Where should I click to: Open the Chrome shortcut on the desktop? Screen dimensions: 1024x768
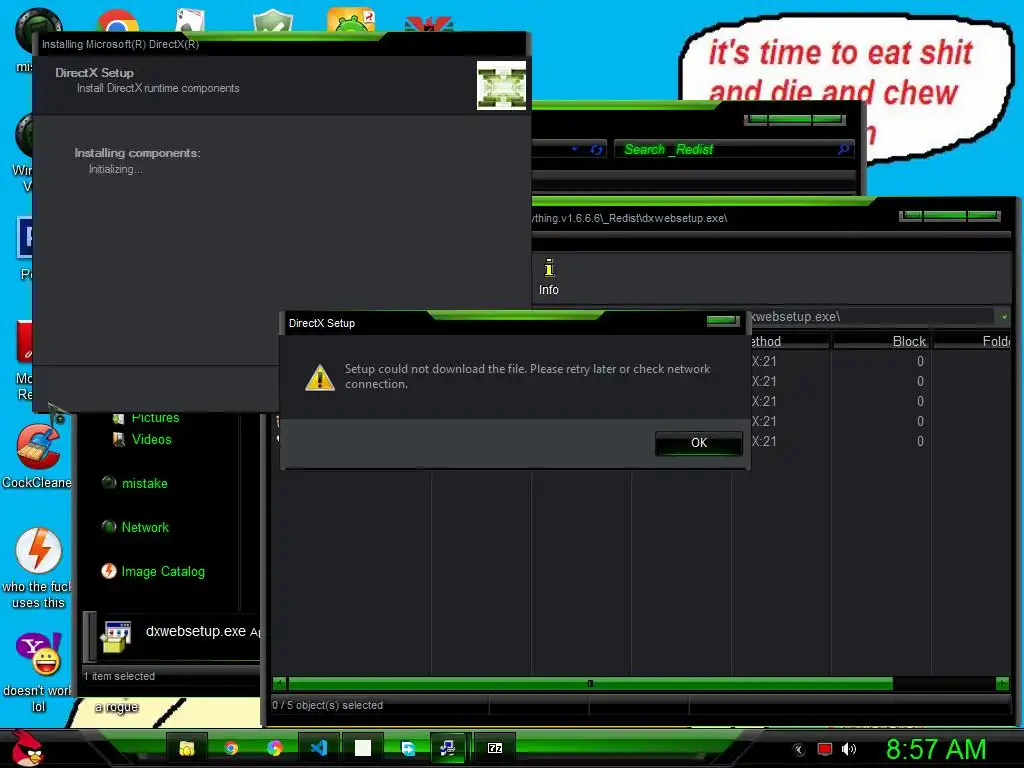118,21
